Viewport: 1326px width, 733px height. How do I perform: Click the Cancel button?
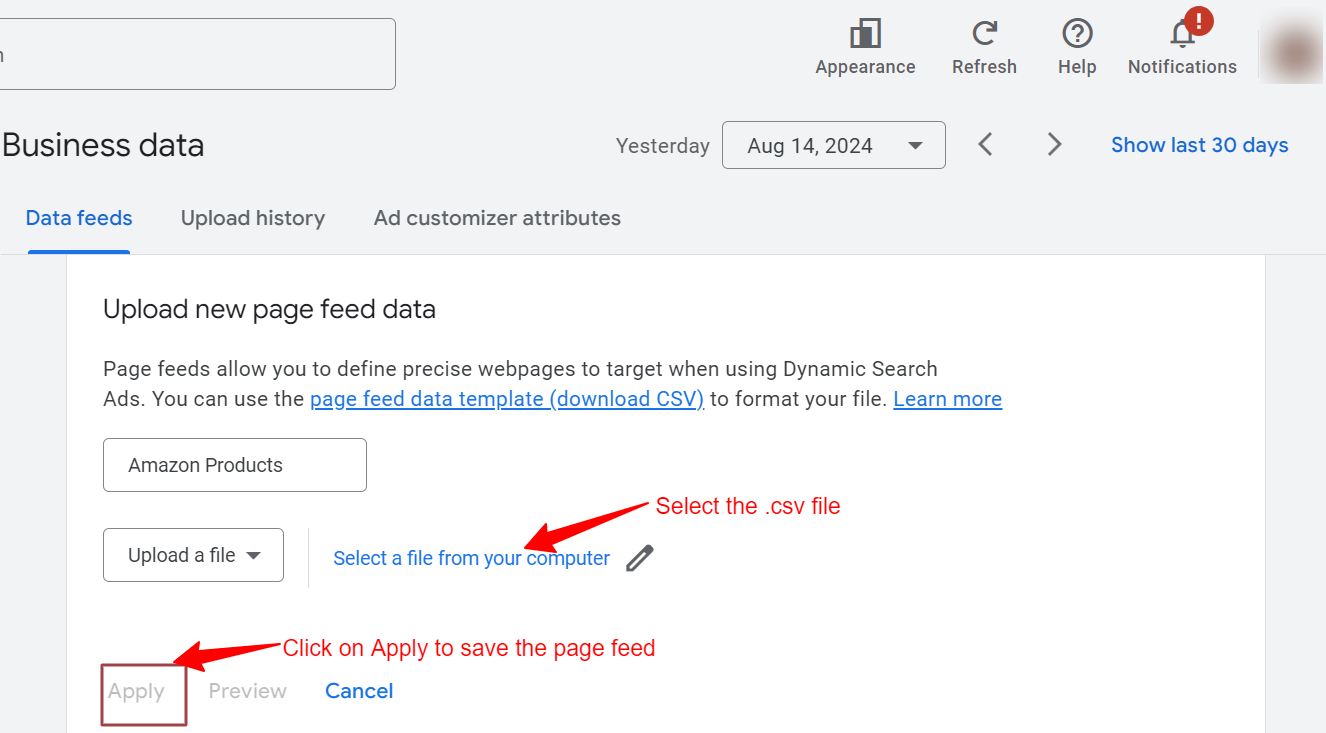tap(359, 691)
